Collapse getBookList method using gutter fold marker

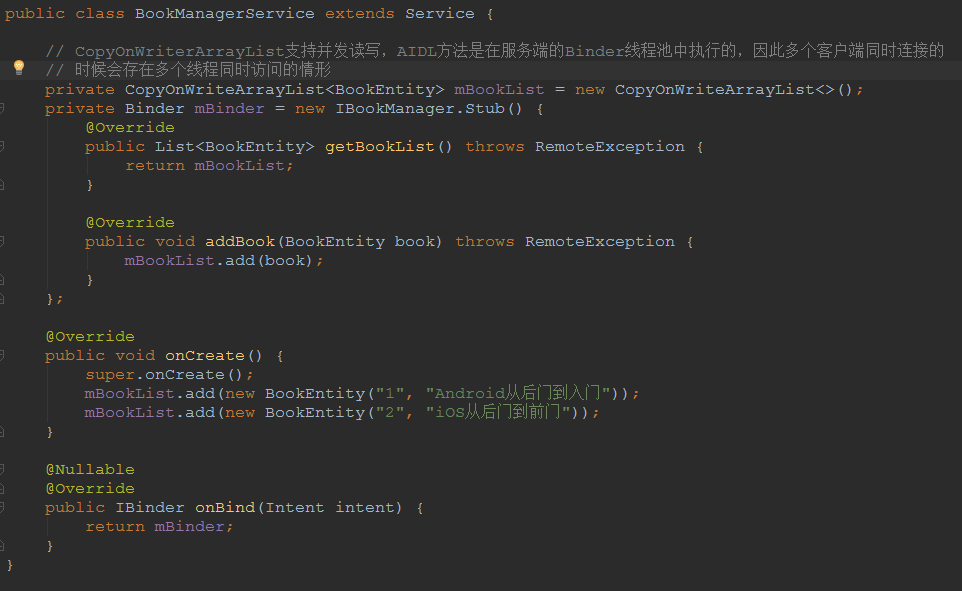coord(2,146)
